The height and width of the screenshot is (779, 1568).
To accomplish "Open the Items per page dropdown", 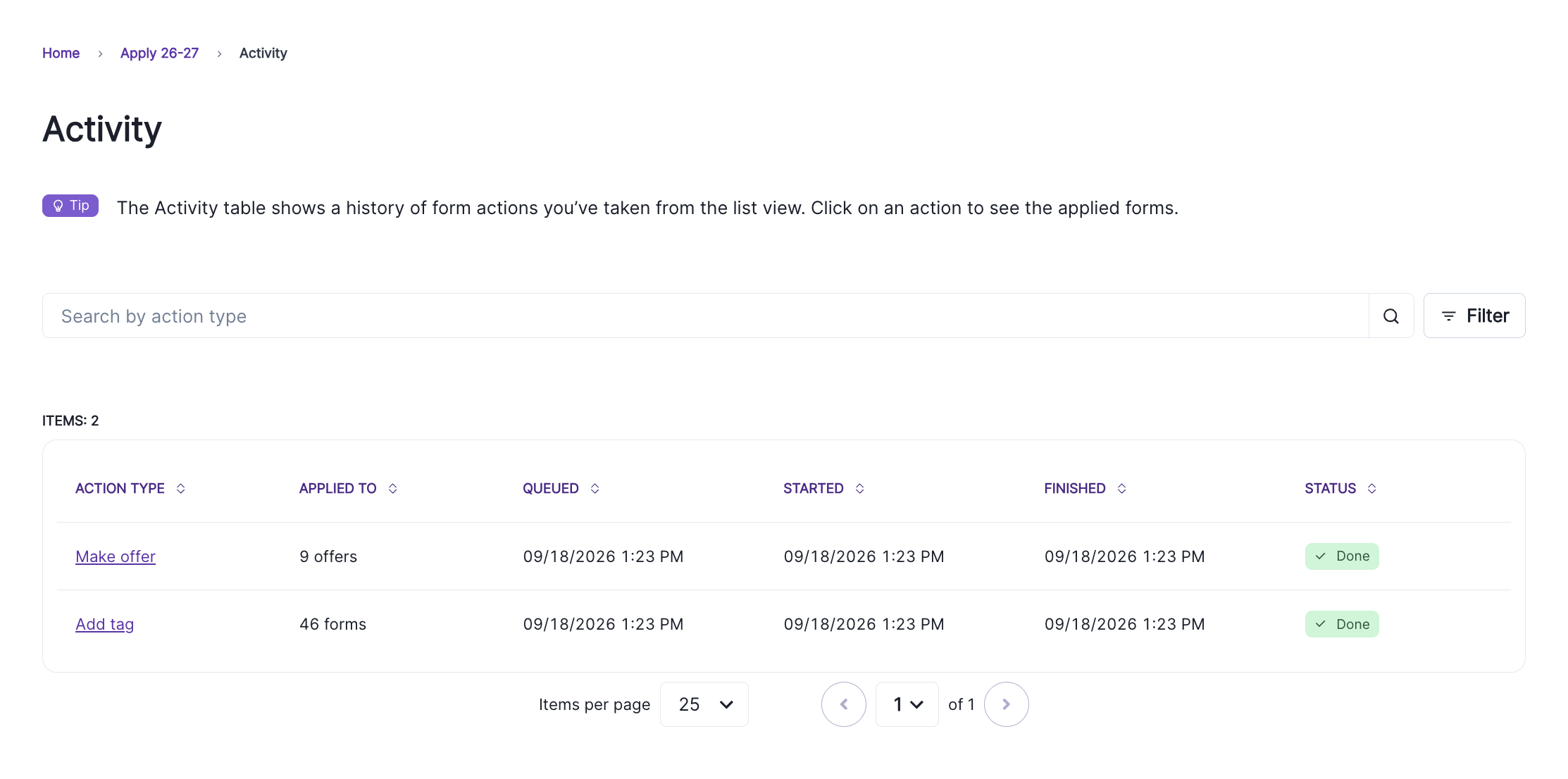I will (x=704, y=704).
